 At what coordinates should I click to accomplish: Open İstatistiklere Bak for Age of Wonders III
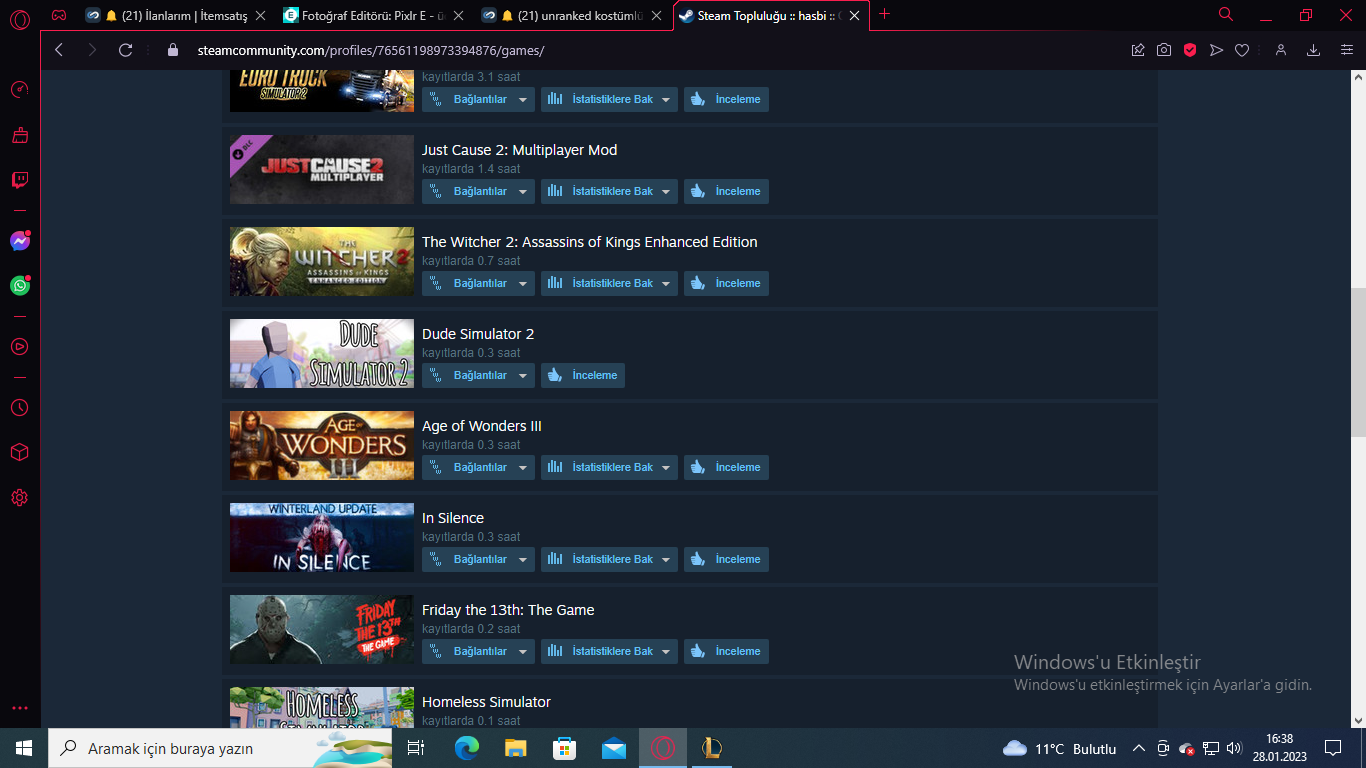pyautogui.click(x=609, y=467)
